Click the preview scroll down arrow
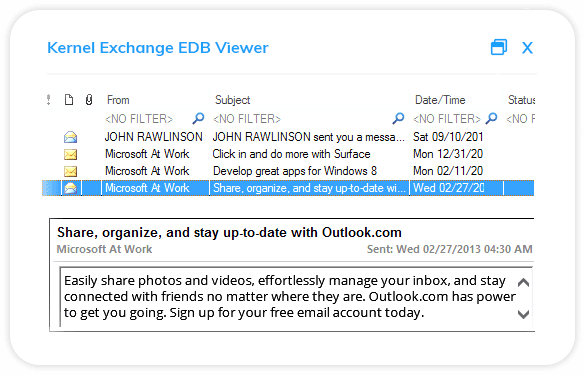Screen dimensions: 585x375 tap(524, 314)
